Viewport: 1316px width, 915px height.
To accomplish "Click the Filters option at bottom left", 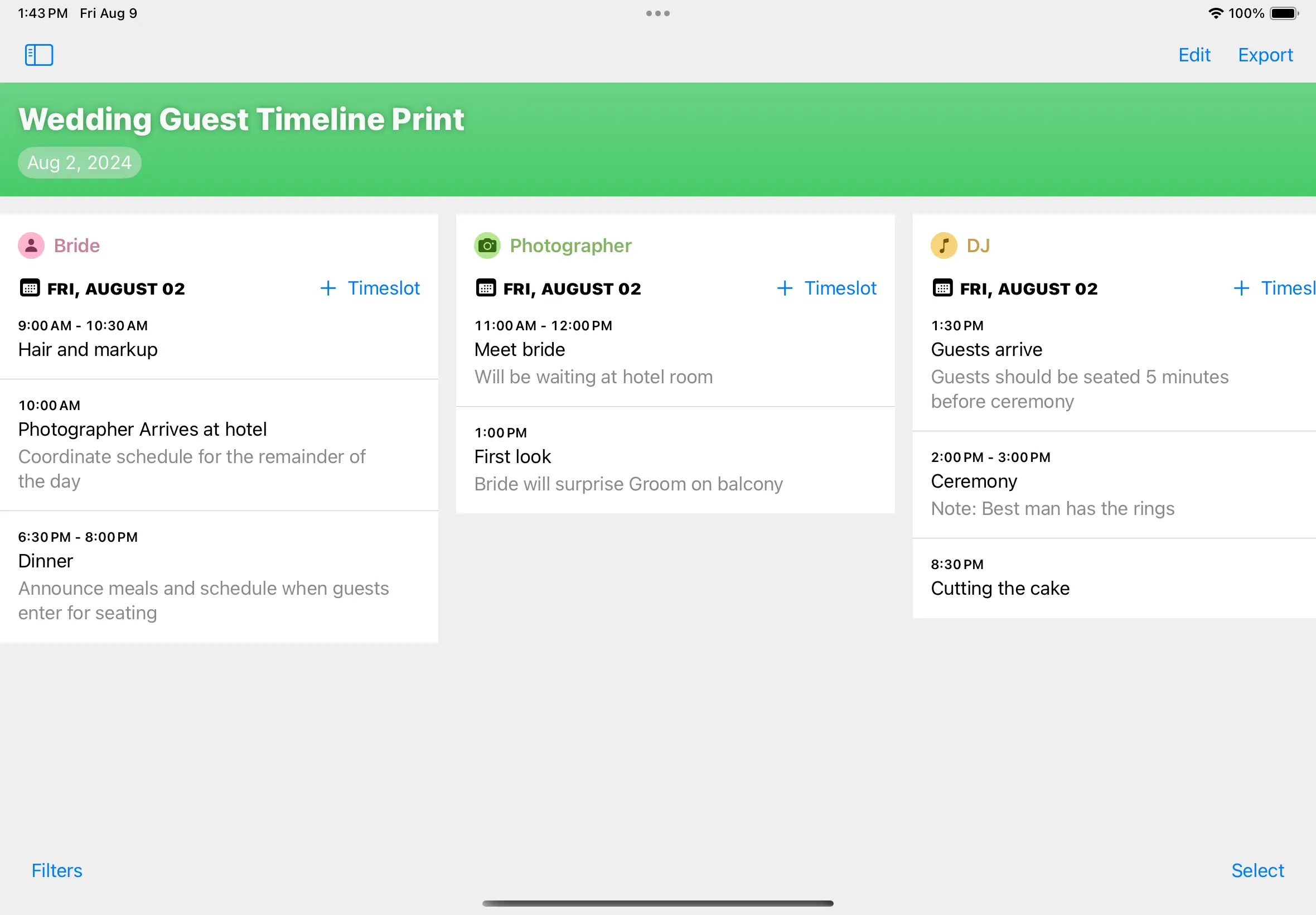I will (56, 870).
